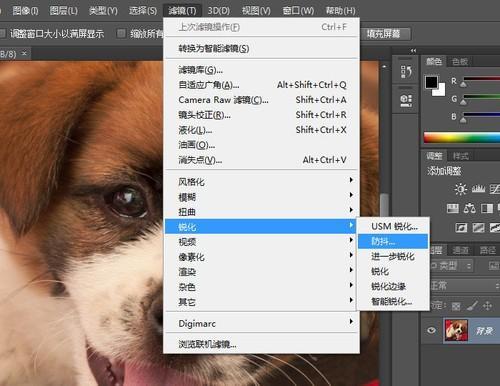Expand the Digimarc submenu arrow
Viewport: 500px width, 386px height.
tap(351, 321)
